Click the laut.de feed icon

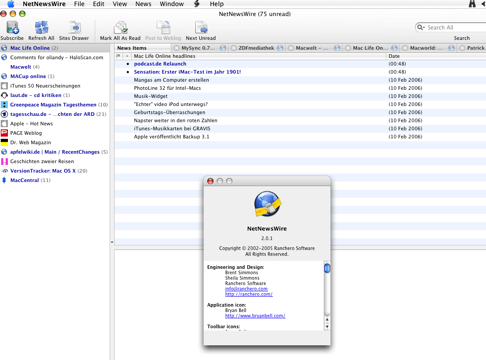(4, 95)
